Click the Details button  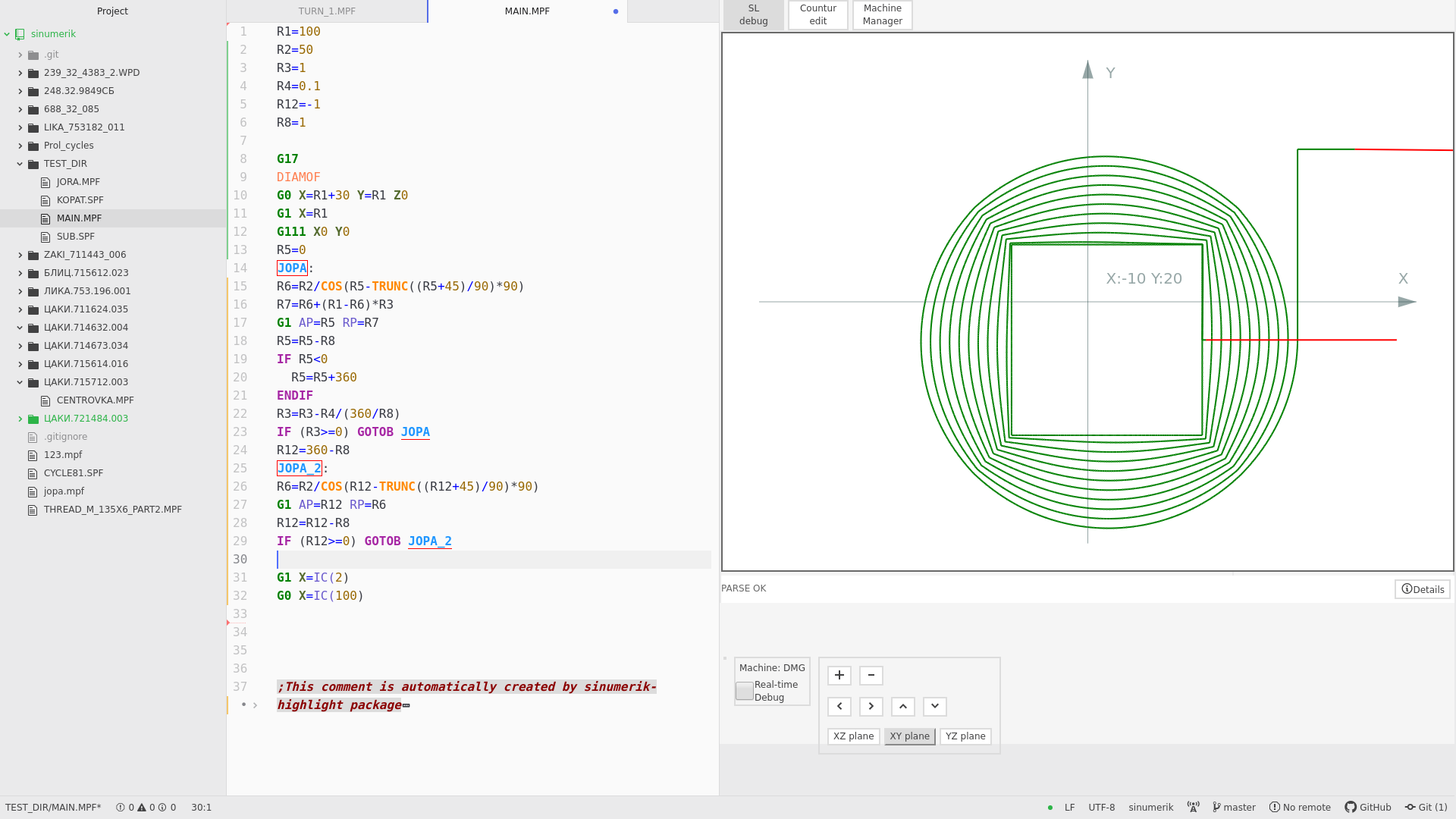tap(1423, 589)
